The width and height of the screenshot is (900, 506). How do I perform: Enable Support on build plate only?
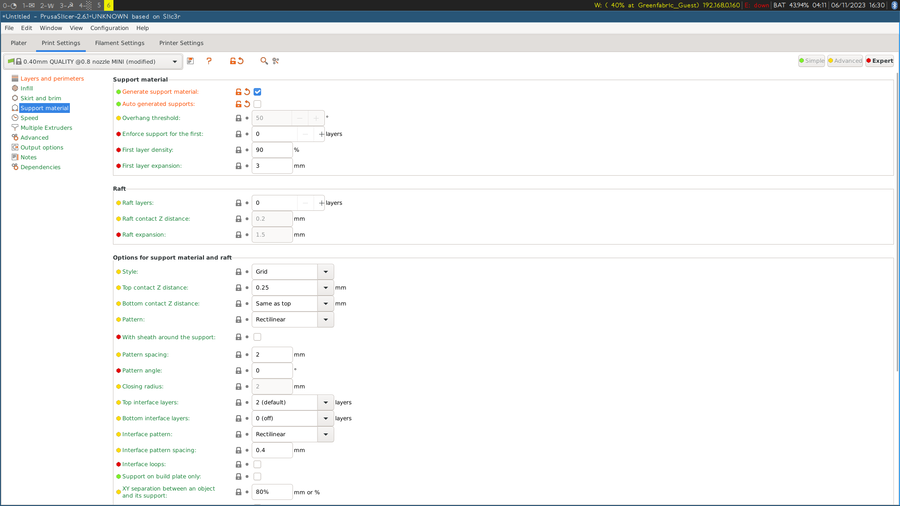[257, 476]
